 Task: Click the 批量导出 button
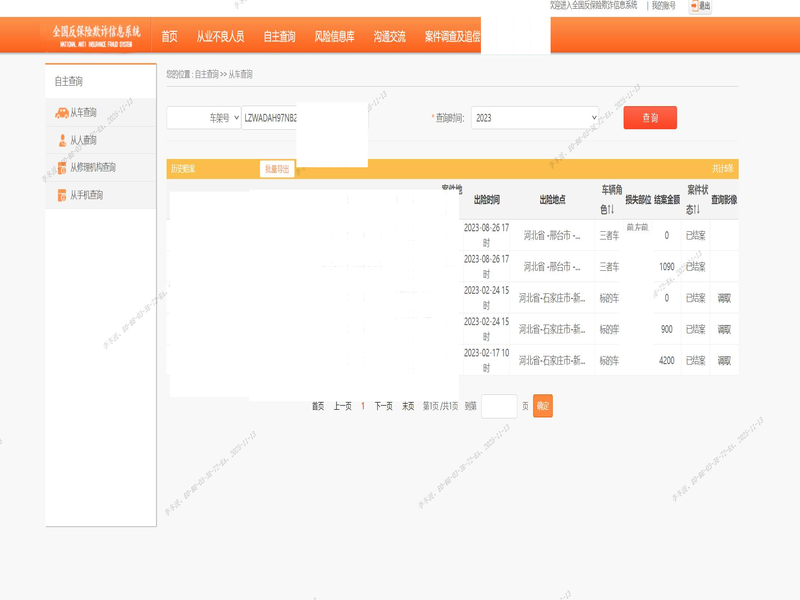tap(277, 169)
